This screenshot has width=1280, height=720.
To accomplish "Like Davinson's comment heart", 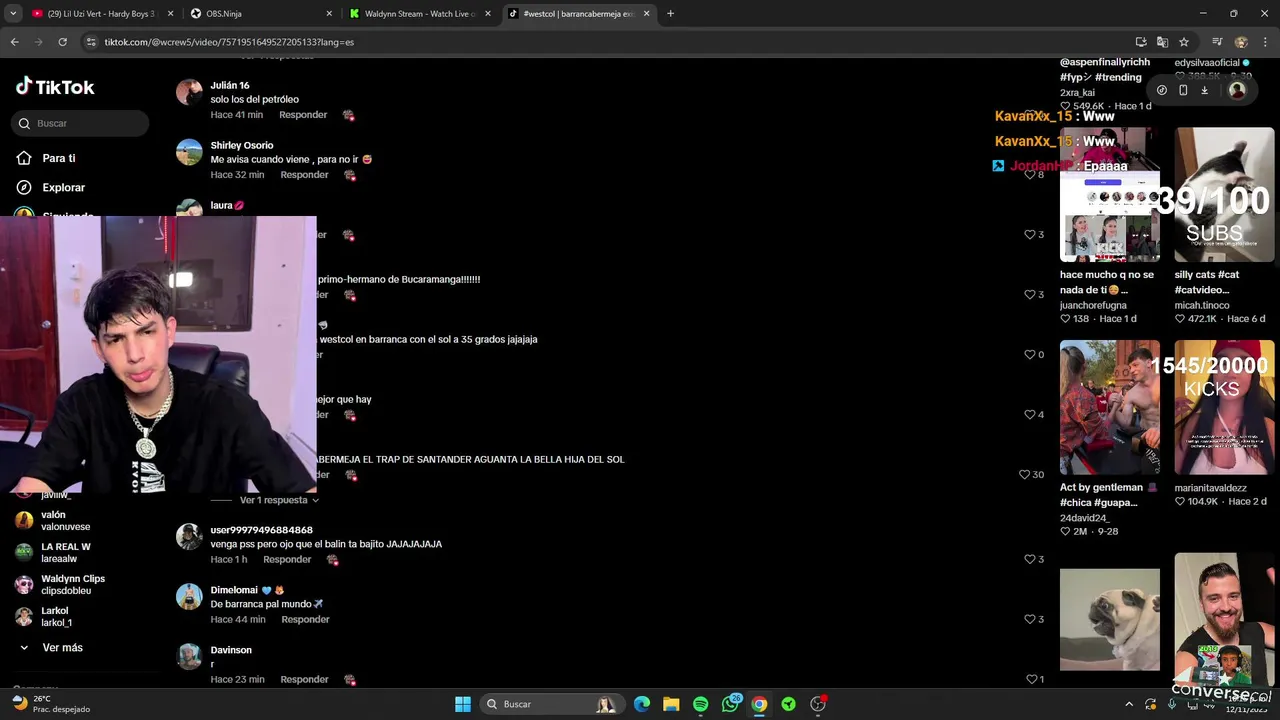I will [1034, 680].
